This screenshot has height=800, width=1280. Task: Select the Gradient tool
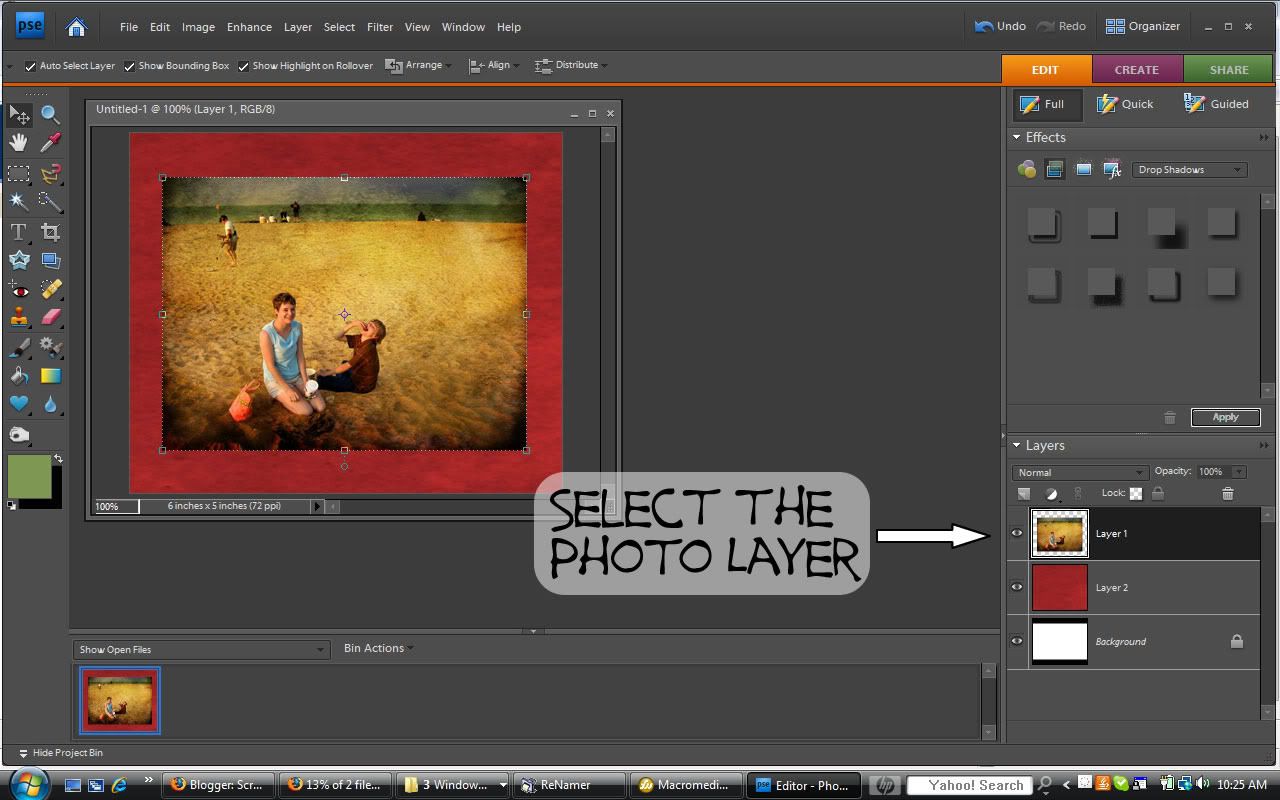point(50,376)
